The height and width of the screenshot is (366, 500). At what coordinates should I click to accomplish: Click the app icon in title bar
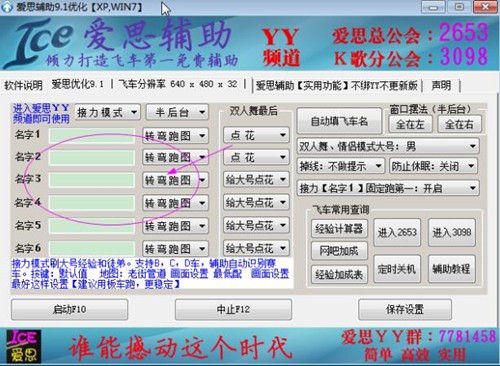(x=7, y=7)
